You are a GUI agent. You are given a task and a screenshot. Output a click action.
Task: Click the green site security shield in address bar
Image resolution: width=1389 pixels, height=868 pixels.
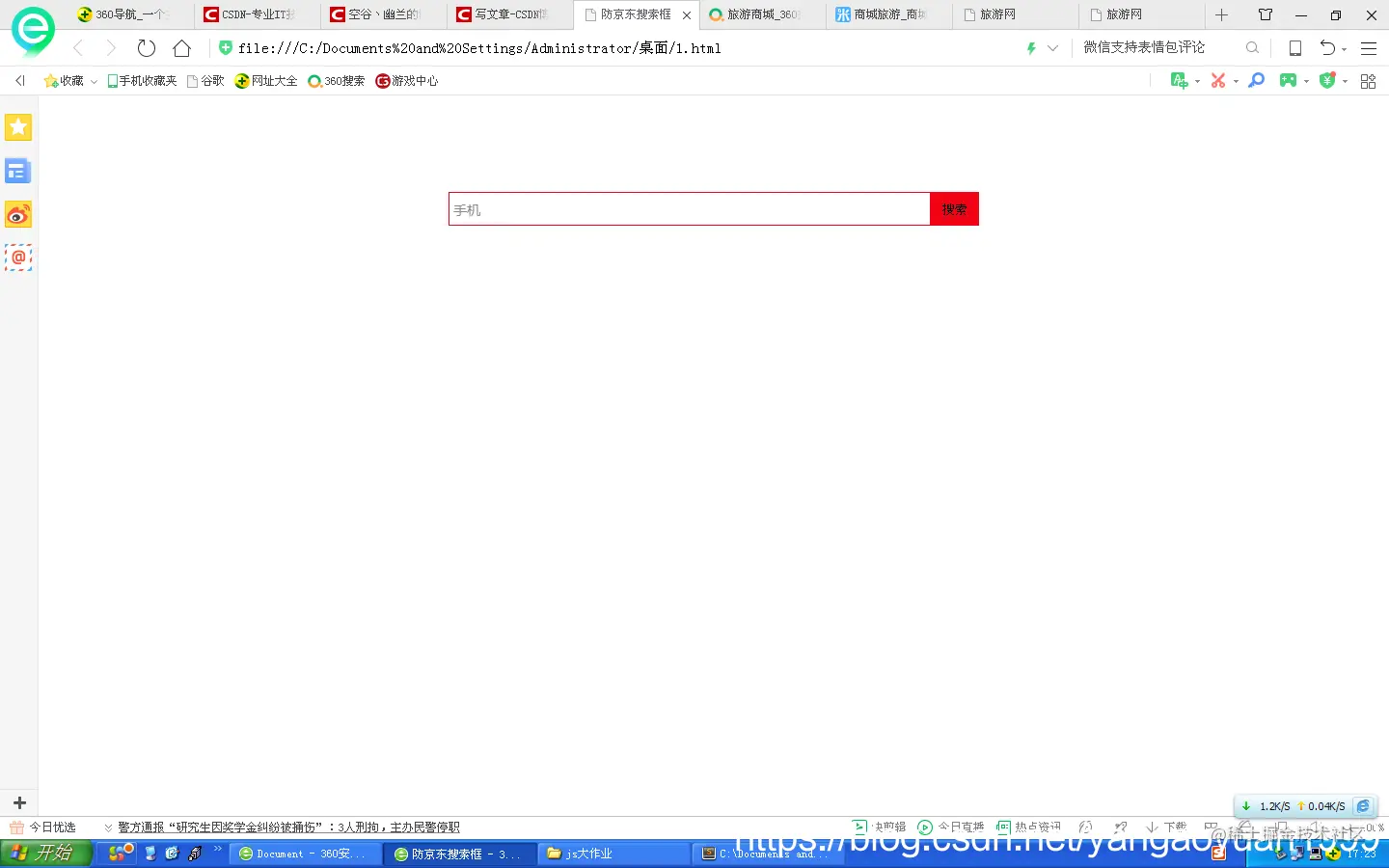226,47
